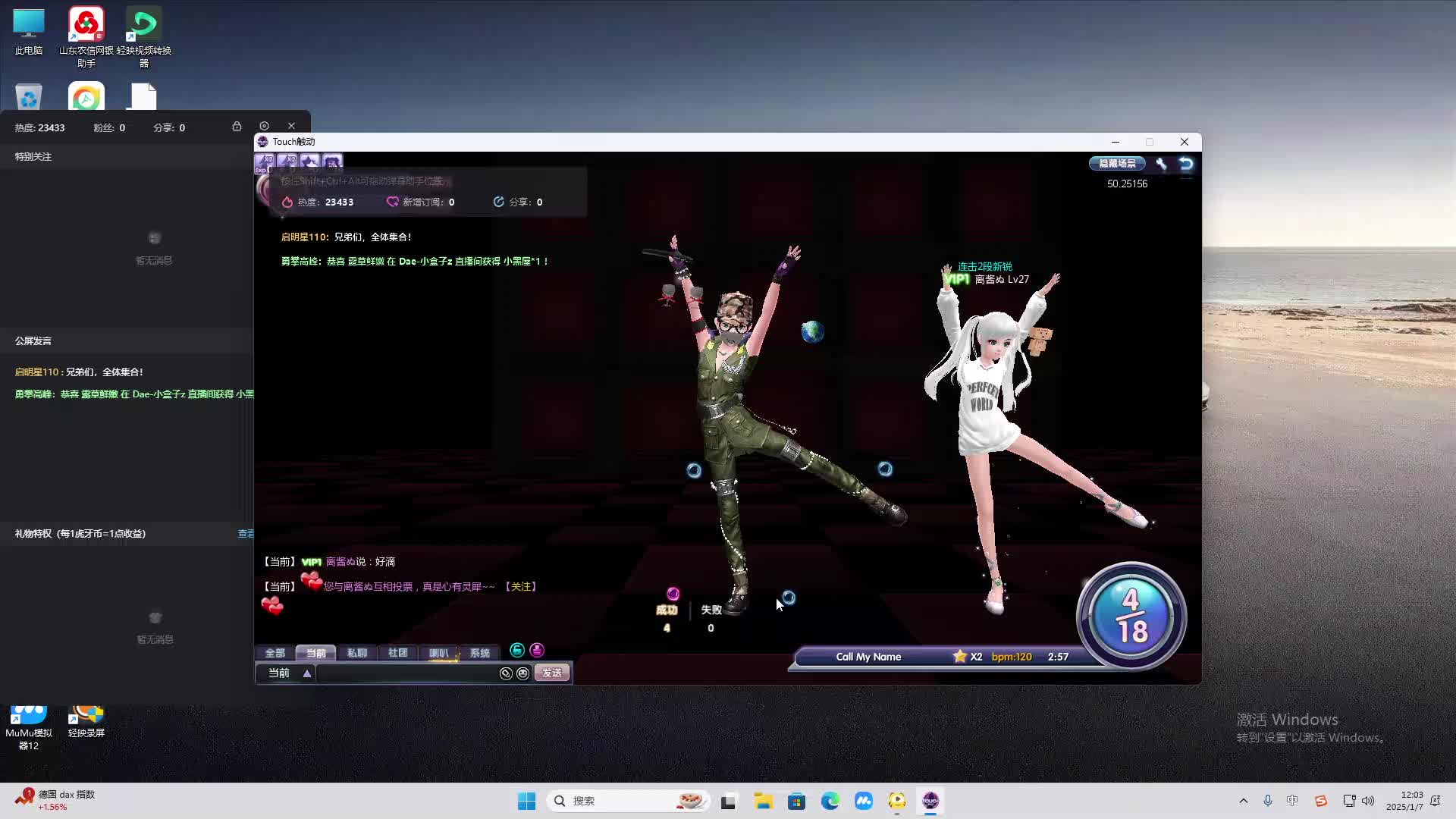
Task: Click the emoji smiley icon in chat box
Action: (x=522, y=673)
